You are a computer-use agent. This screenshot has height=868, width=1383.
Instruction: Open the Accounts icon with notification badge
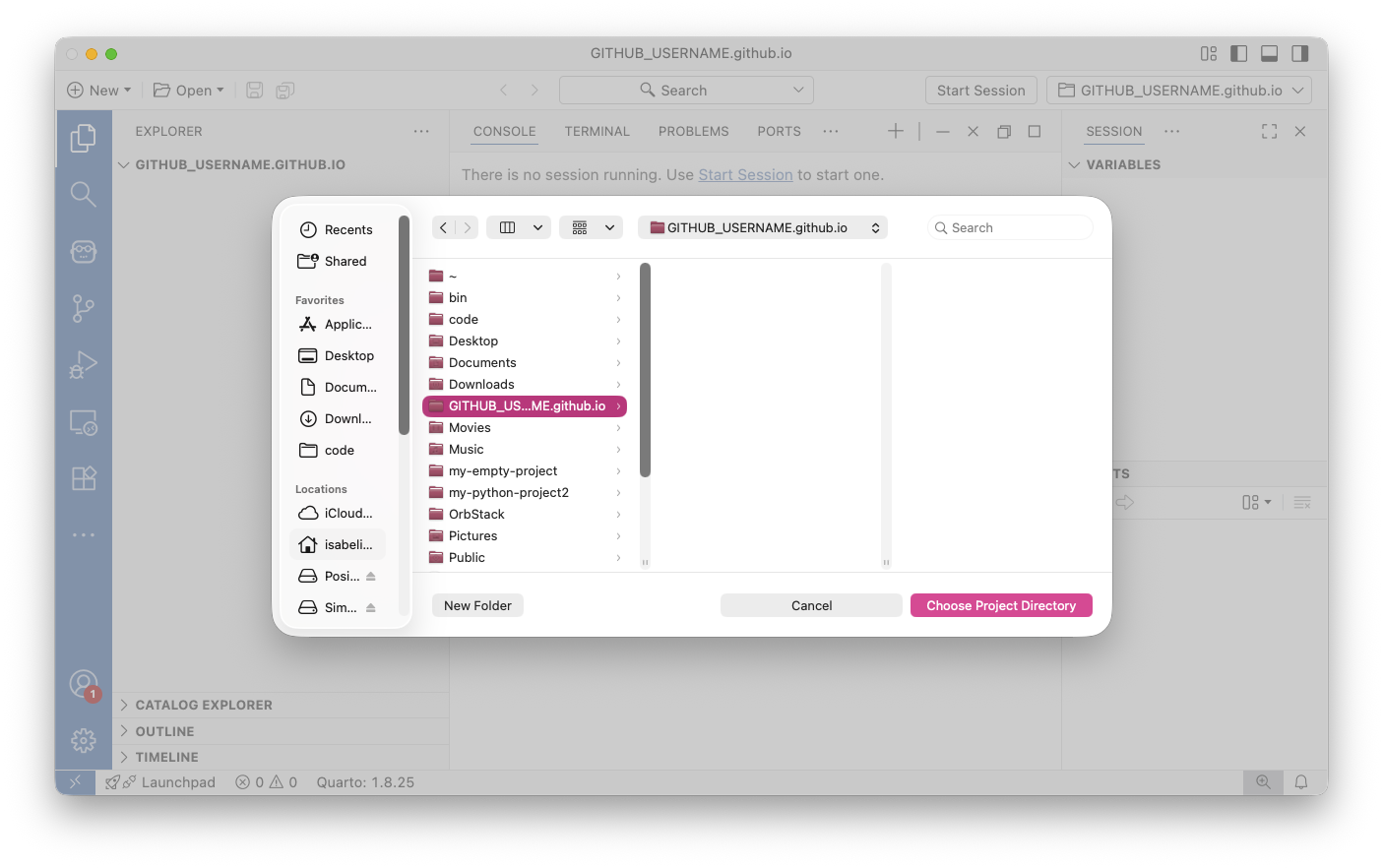coord(84,684)
